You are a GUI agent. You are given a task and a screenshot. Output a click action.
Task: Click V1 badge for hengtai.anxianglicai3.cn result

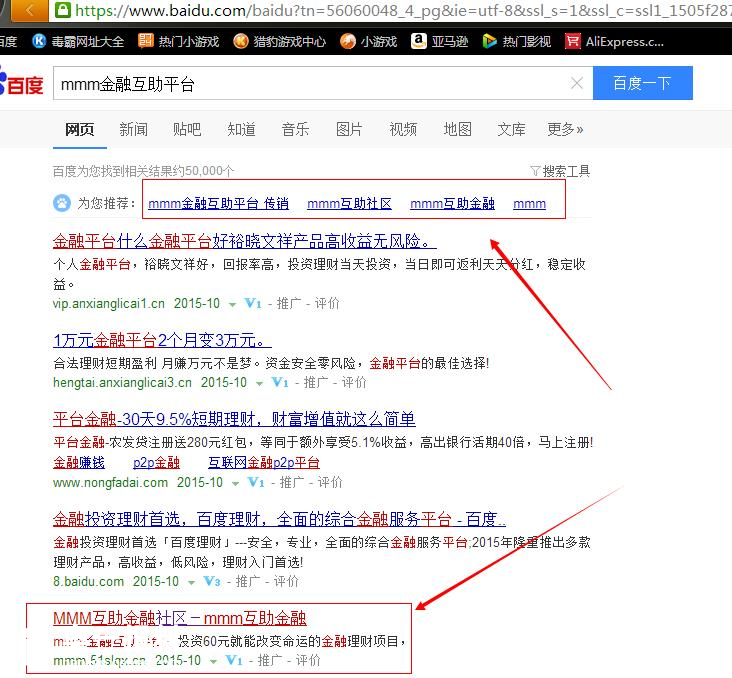click(x=280, y=382)
